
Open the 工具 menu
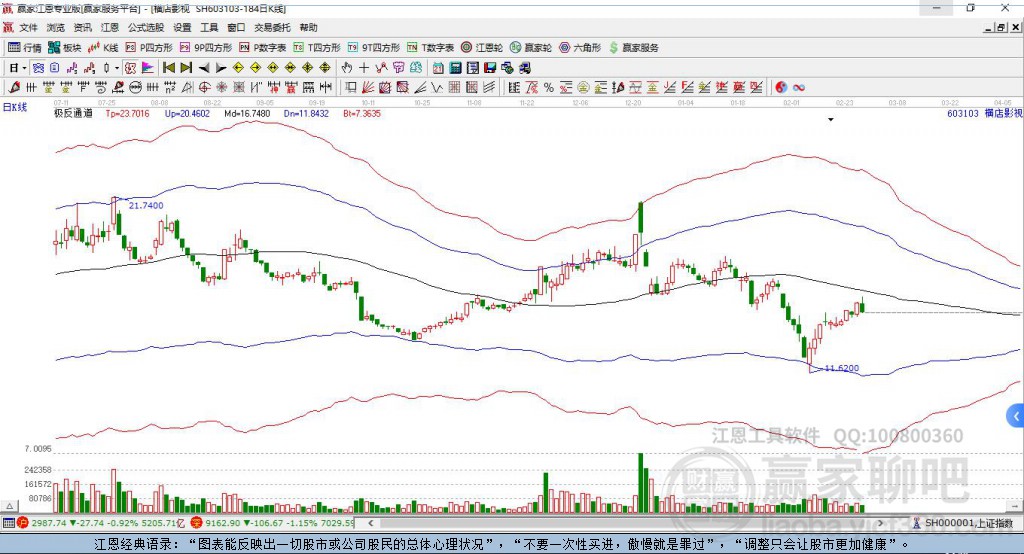click(209, 27)
